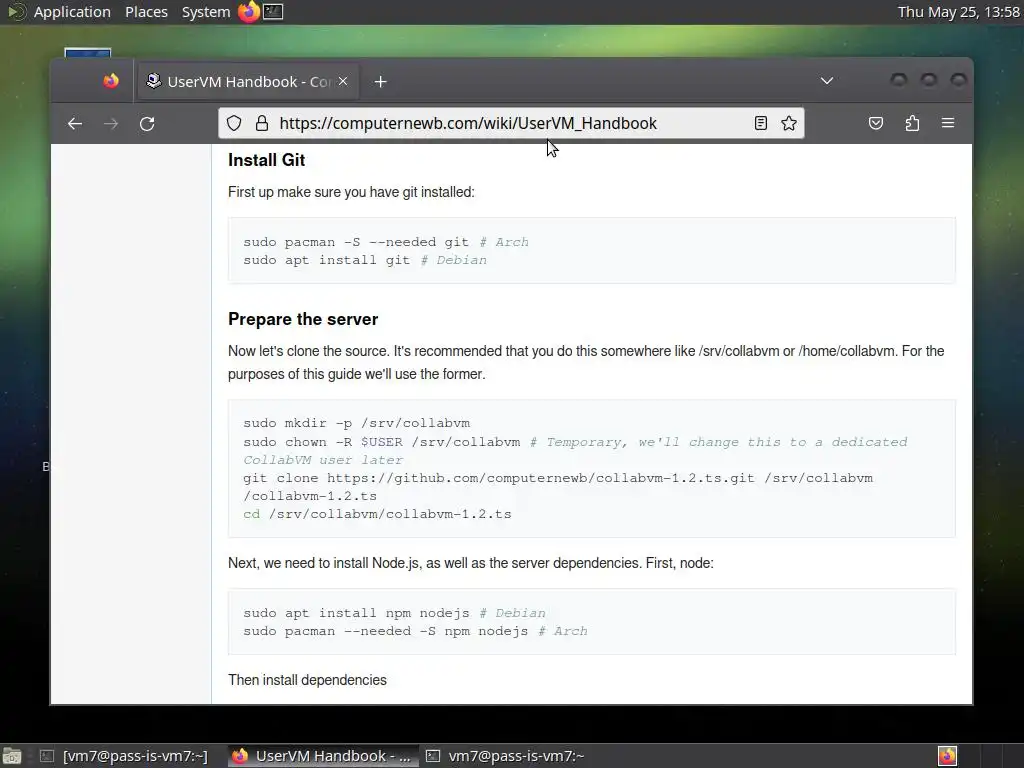Minimize the Firefox window
Screen dimensions: 1024x768
pyautogui.click(x=899, y=80)
